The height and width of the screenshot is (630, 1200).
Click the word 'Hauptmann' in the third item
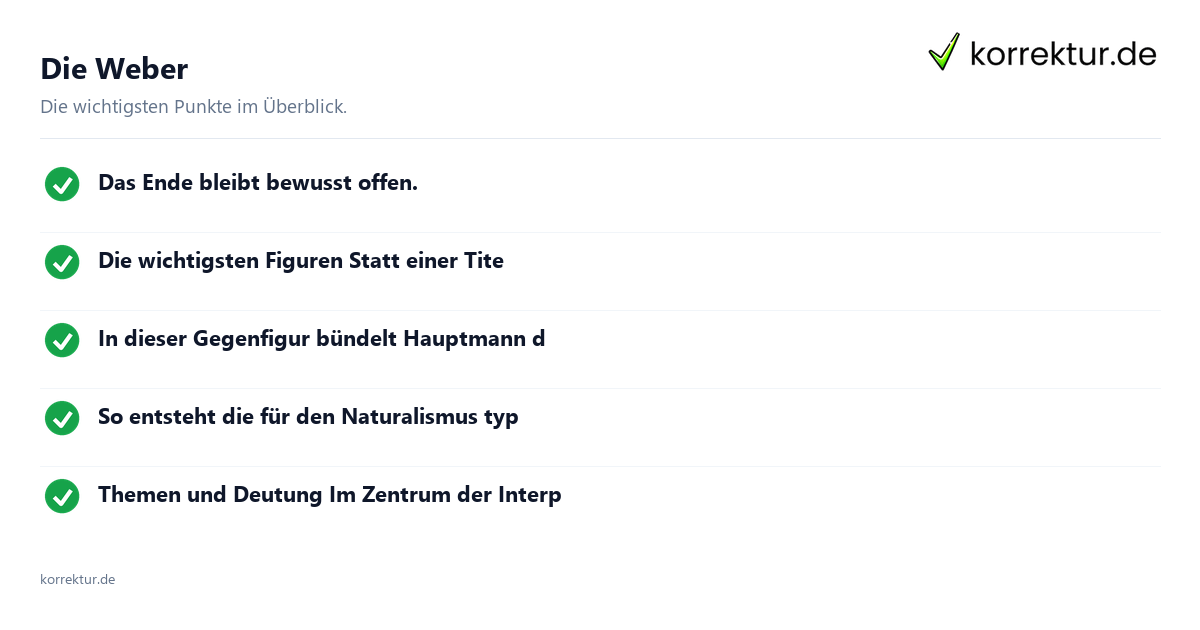click(x=465, y=340)
